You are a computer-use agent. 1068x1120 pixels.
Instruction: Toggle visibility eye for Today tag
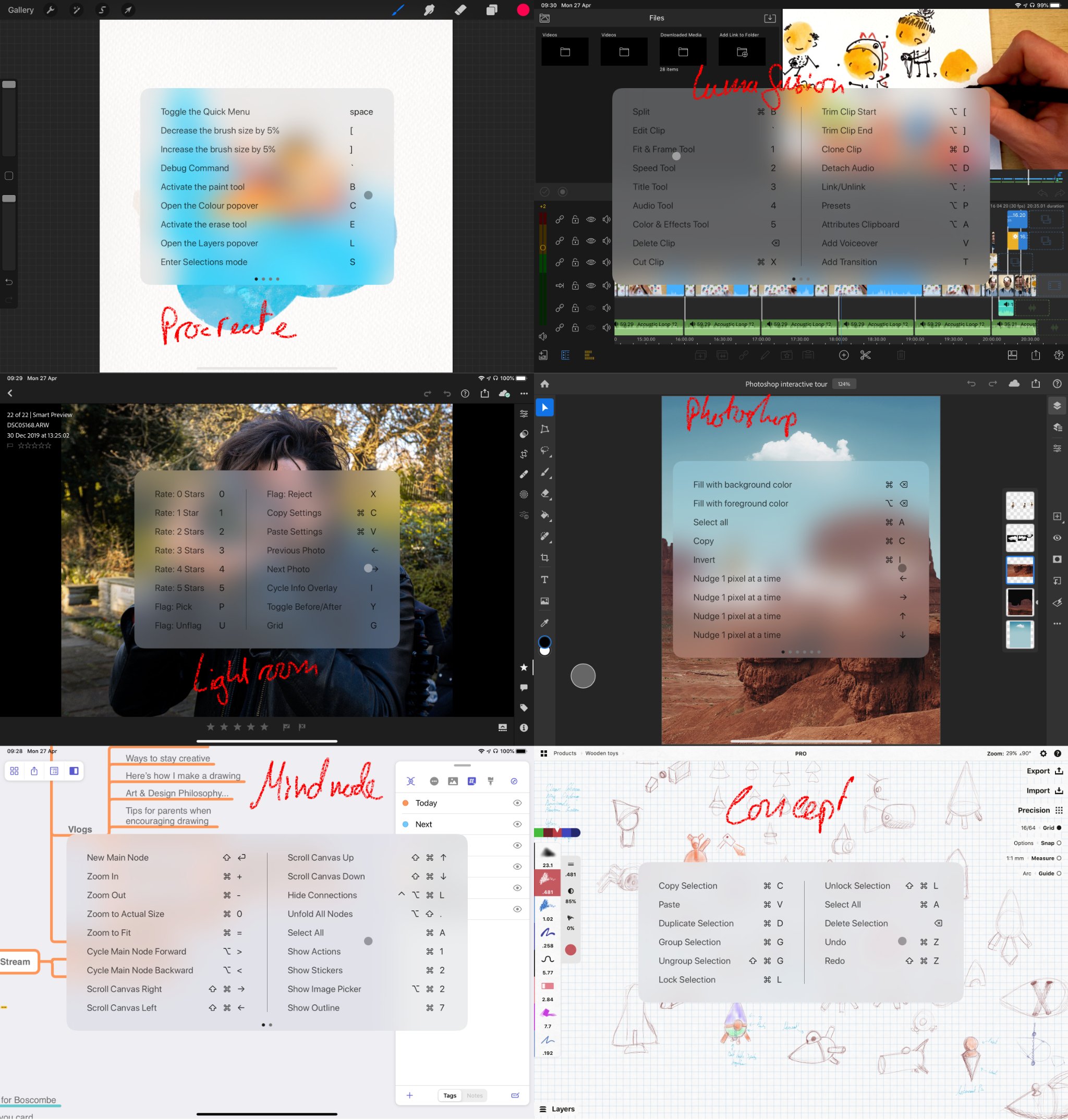tap(517, 803)
